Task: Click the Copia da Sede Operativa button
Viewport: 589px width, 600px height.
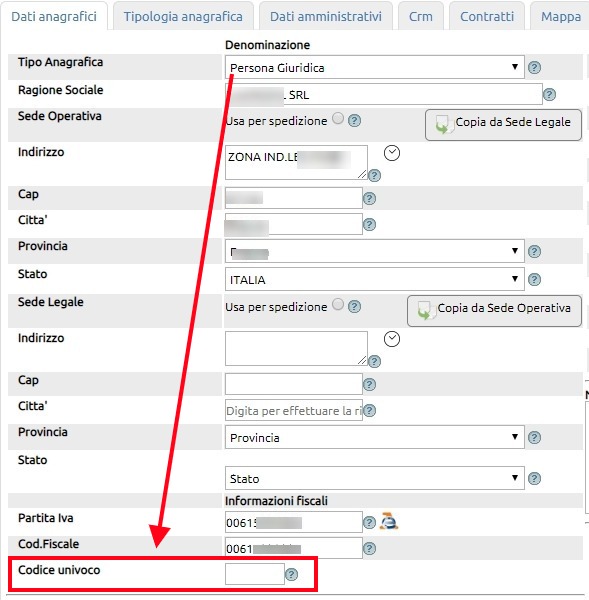Action: tap(494, 311)
